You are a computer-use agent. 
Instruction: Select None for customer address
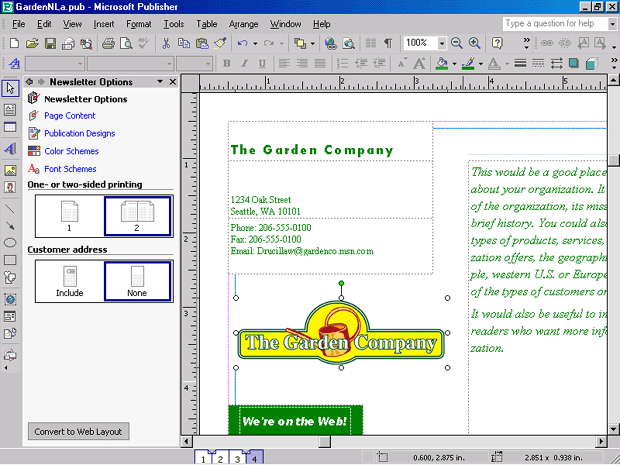(x=137, y=281)
